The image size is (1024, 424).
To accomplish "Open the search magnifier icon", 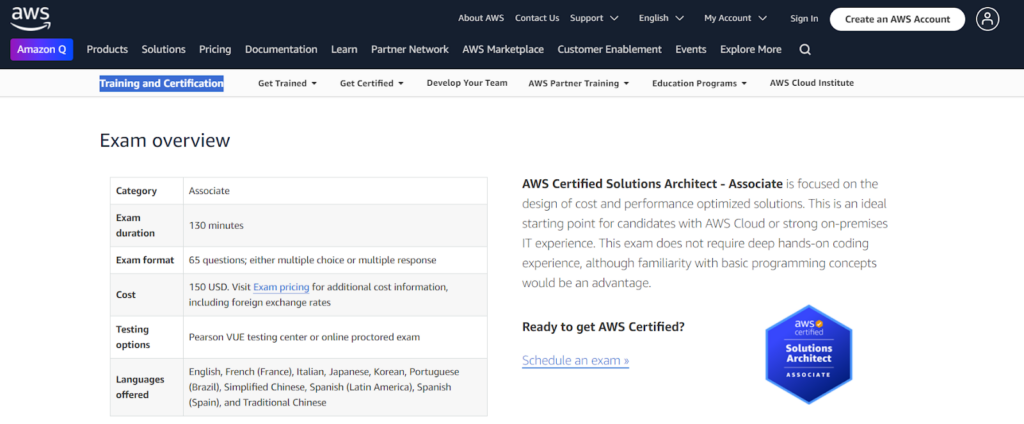I will pyautogui.click(x=805, y=50).
